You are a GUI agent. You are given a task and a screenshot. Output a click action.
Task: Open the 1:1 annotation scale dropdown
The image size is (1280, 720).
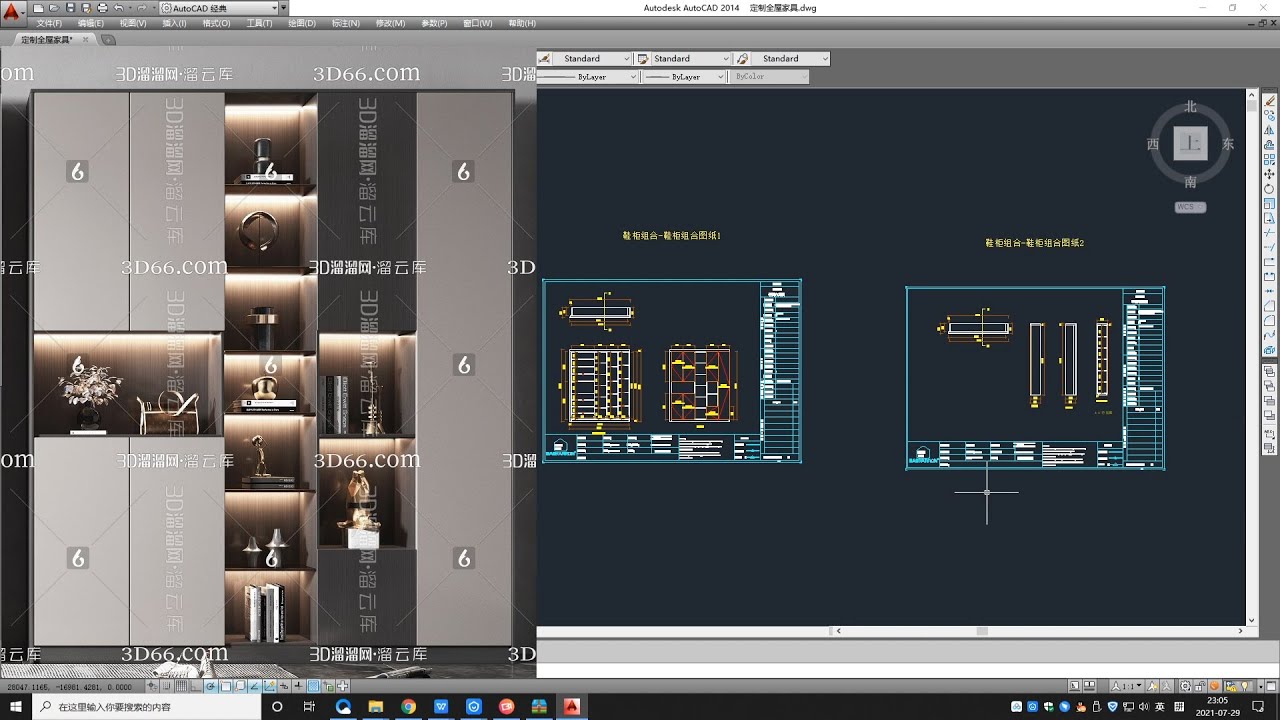[x=1126, y=686]
